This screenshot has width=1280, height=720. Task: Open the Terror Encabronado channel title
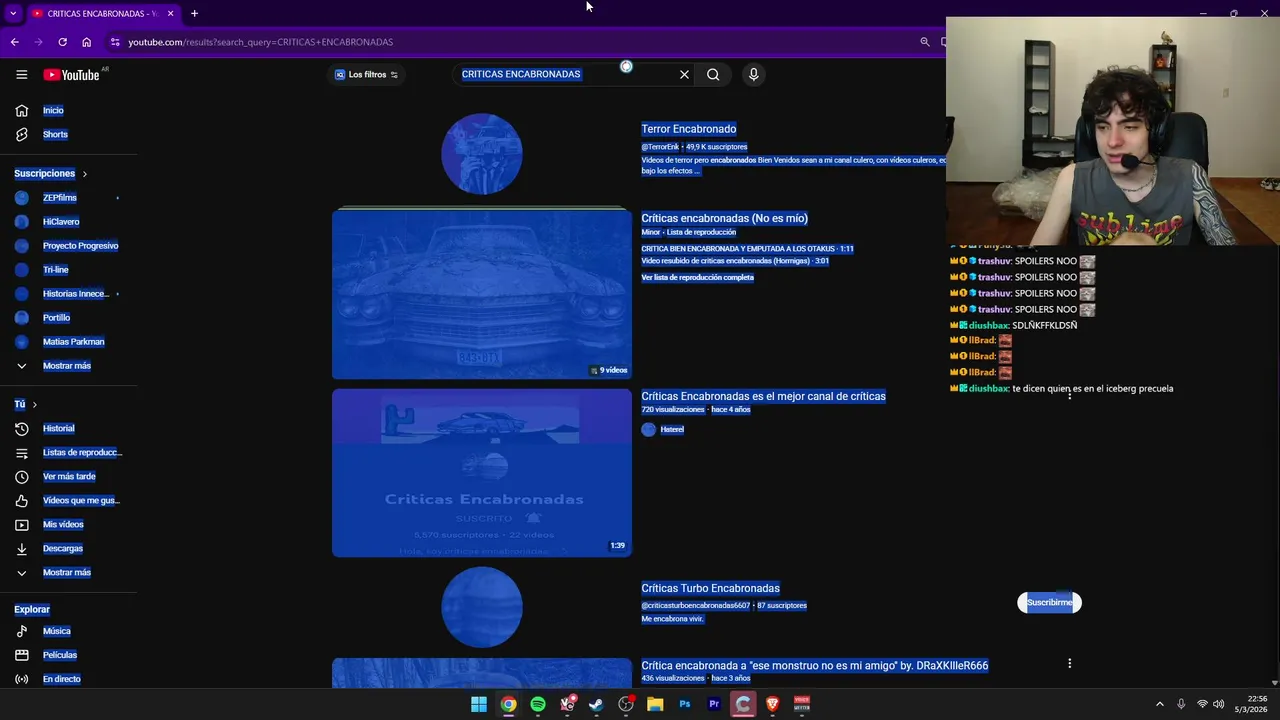coord(688,129)
